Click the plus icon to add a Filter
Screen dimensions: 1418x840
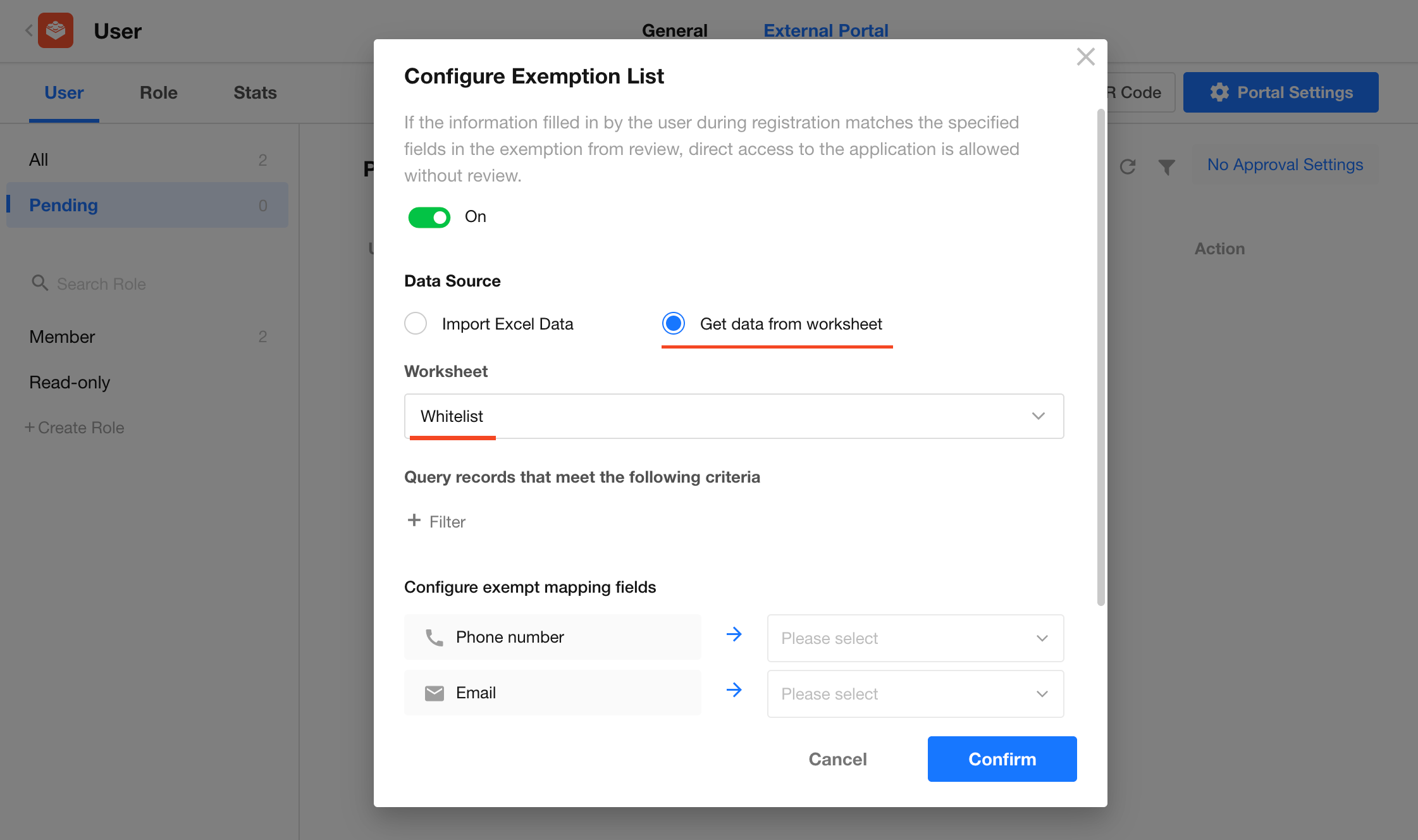point(414,521)
